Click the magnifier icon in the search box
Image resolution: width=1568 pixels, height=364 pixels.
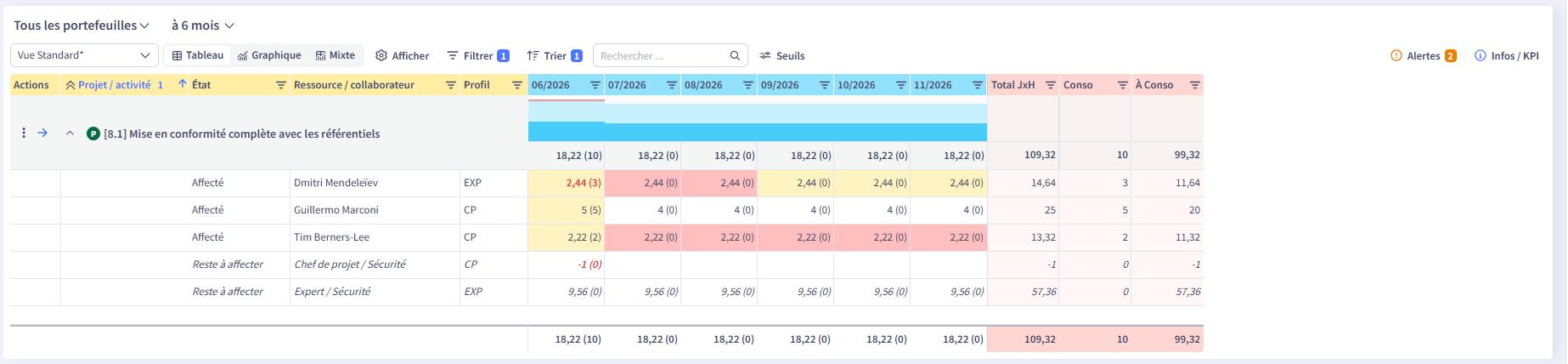tap(735, 55)
